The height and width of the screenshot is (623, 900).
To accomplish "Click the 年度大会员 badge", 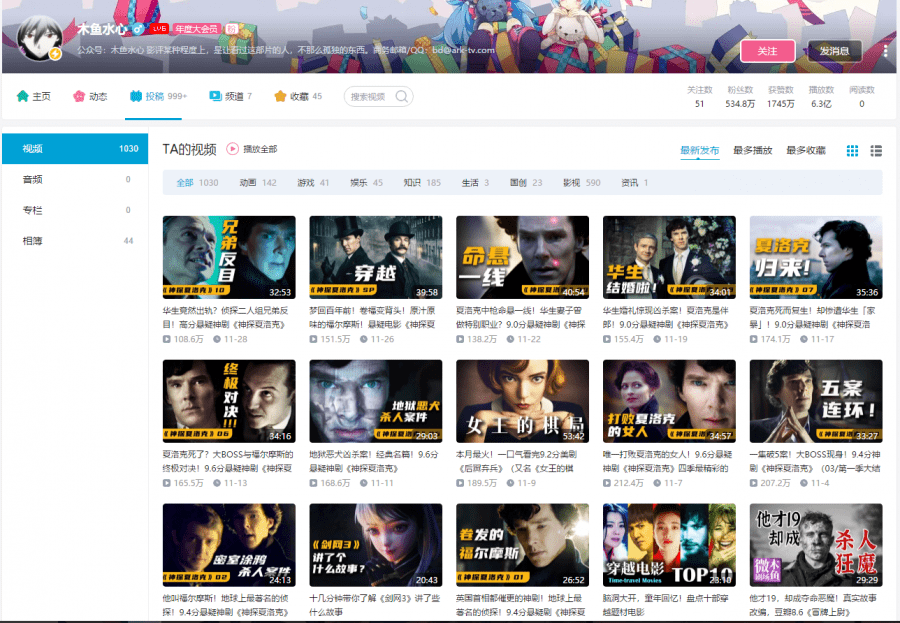I will pyautogui.click(x=196, y=29).
